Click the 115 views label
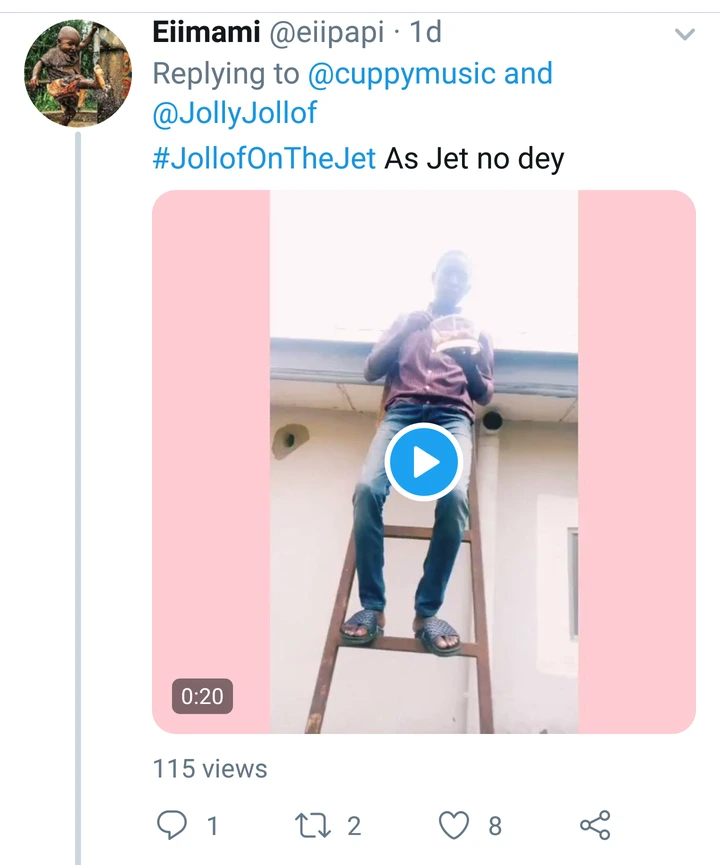The image size is (720, 865). (x=210, y=769)
